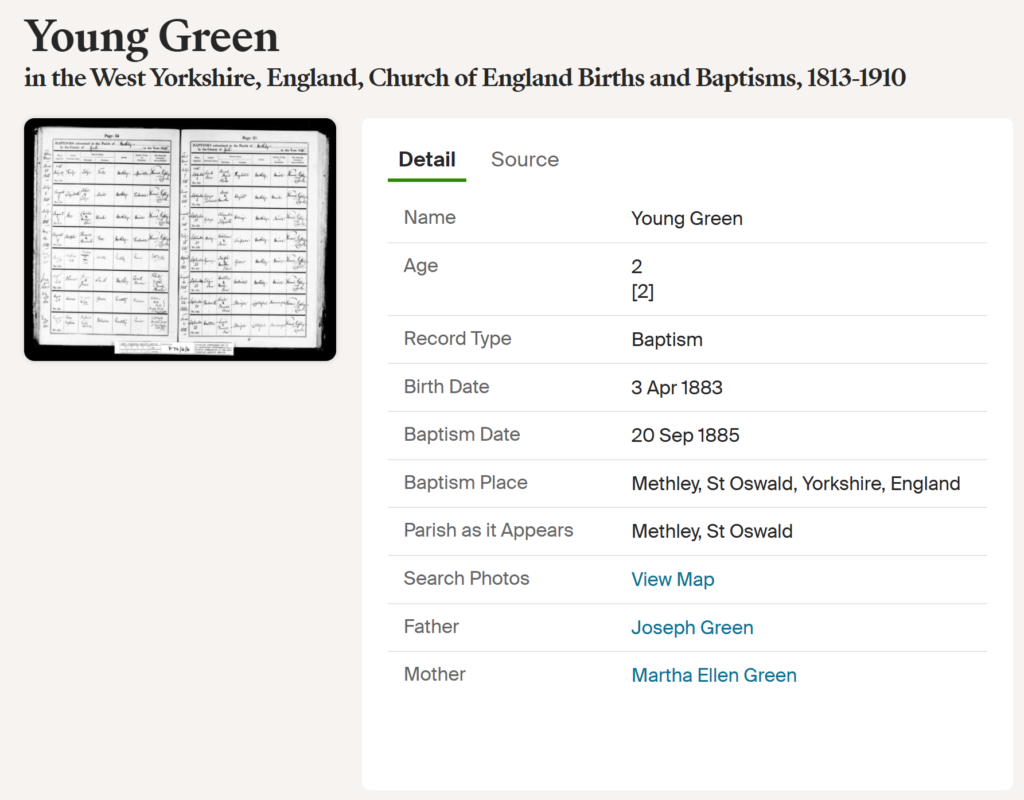Click the Baptism Place value text

[795, 483]
